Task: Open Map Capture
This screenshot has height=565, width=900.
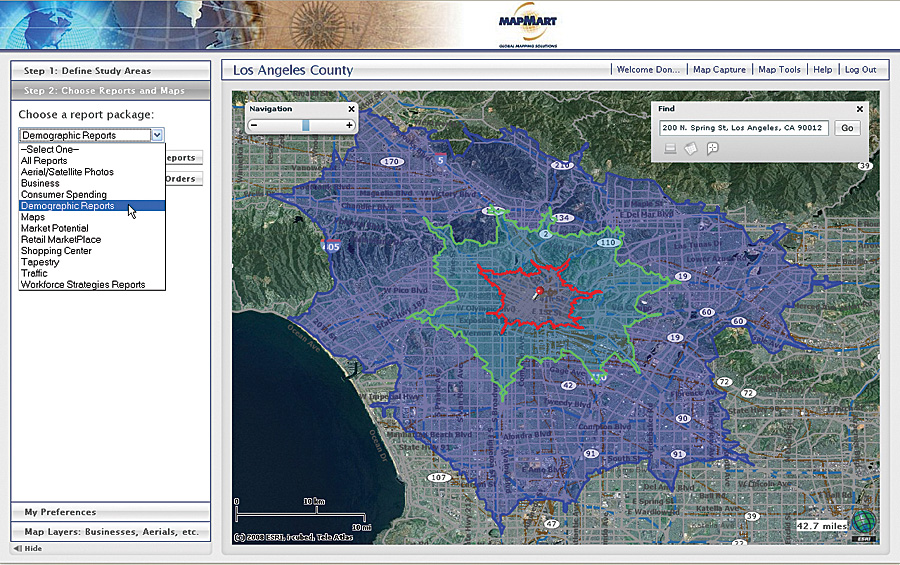Action: 719,69
